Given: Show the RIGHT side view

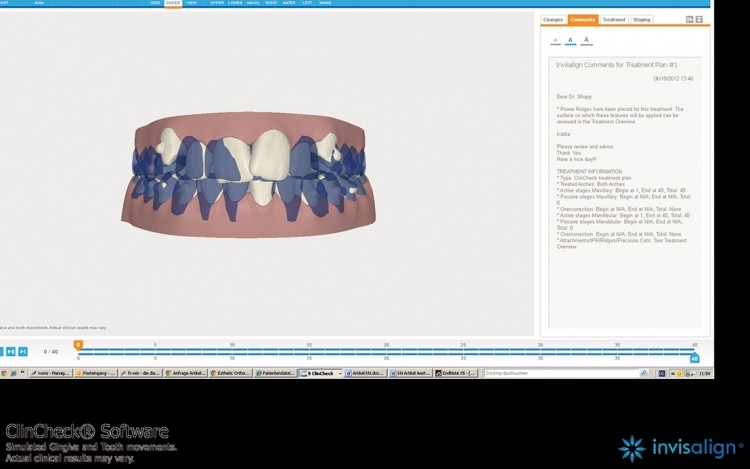Looking at the screenshot, I should pyautogui.click(x=271, y=3).
